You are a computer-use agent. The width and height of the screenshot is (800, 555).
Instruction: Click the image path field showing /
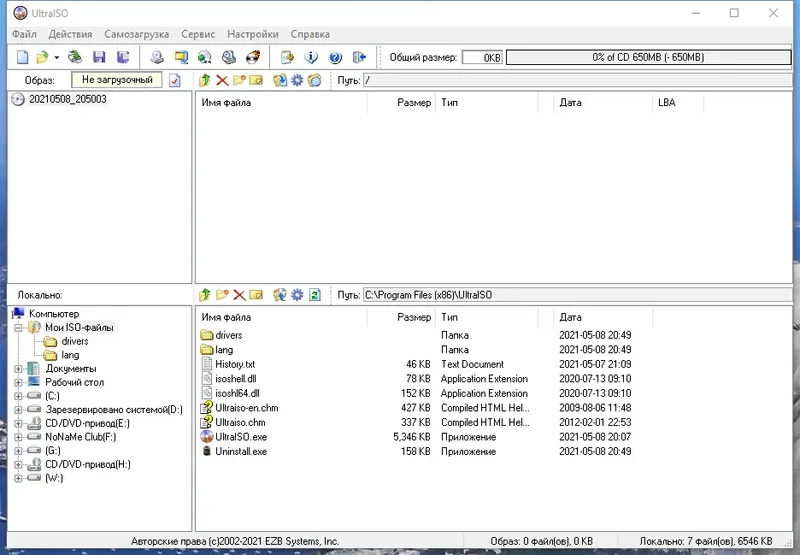click(x=577, y=80)
